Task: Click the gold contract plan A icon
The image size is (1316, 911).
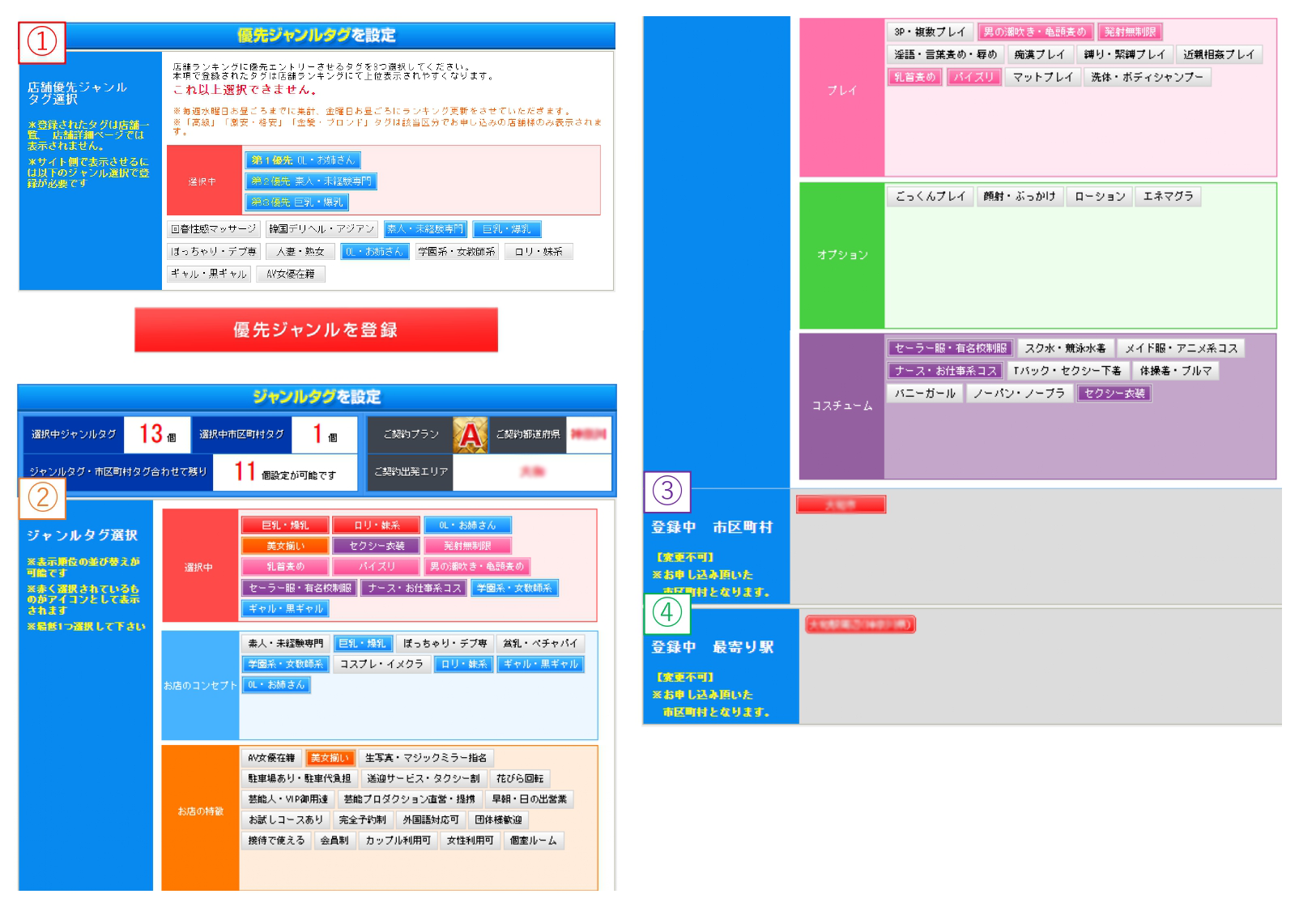Action: [470, 435]
